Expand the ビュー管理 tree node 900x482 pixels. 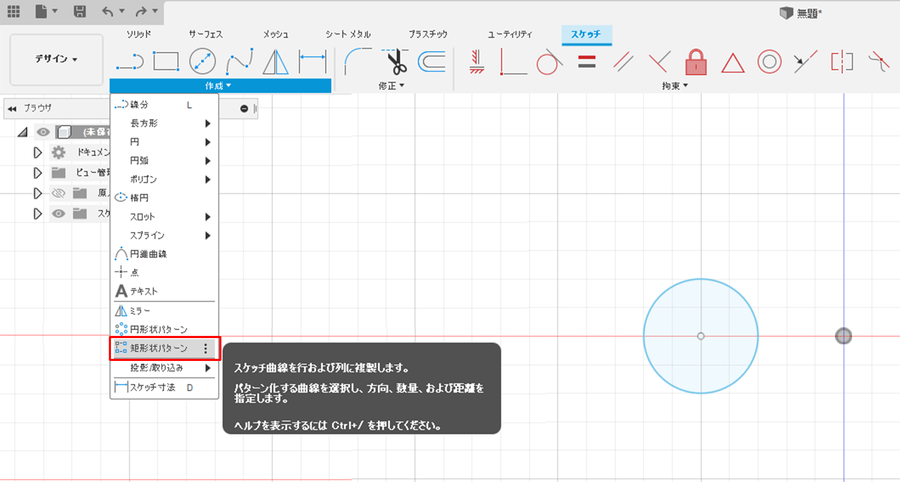37,173
